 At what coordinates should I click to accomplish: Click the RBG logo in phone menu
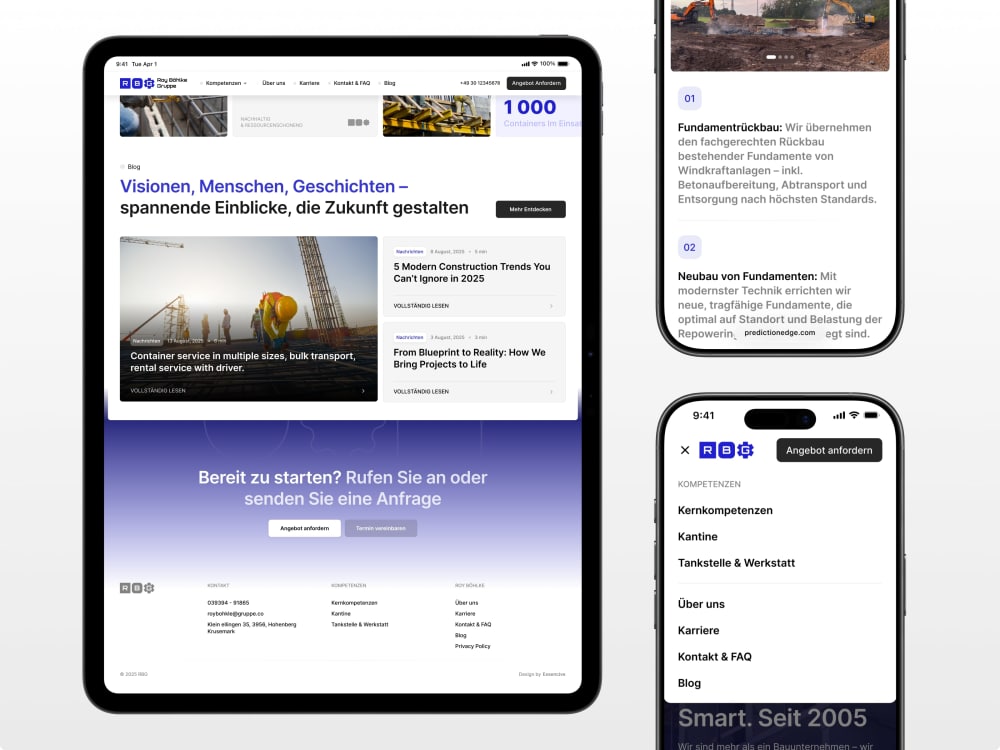726,450
